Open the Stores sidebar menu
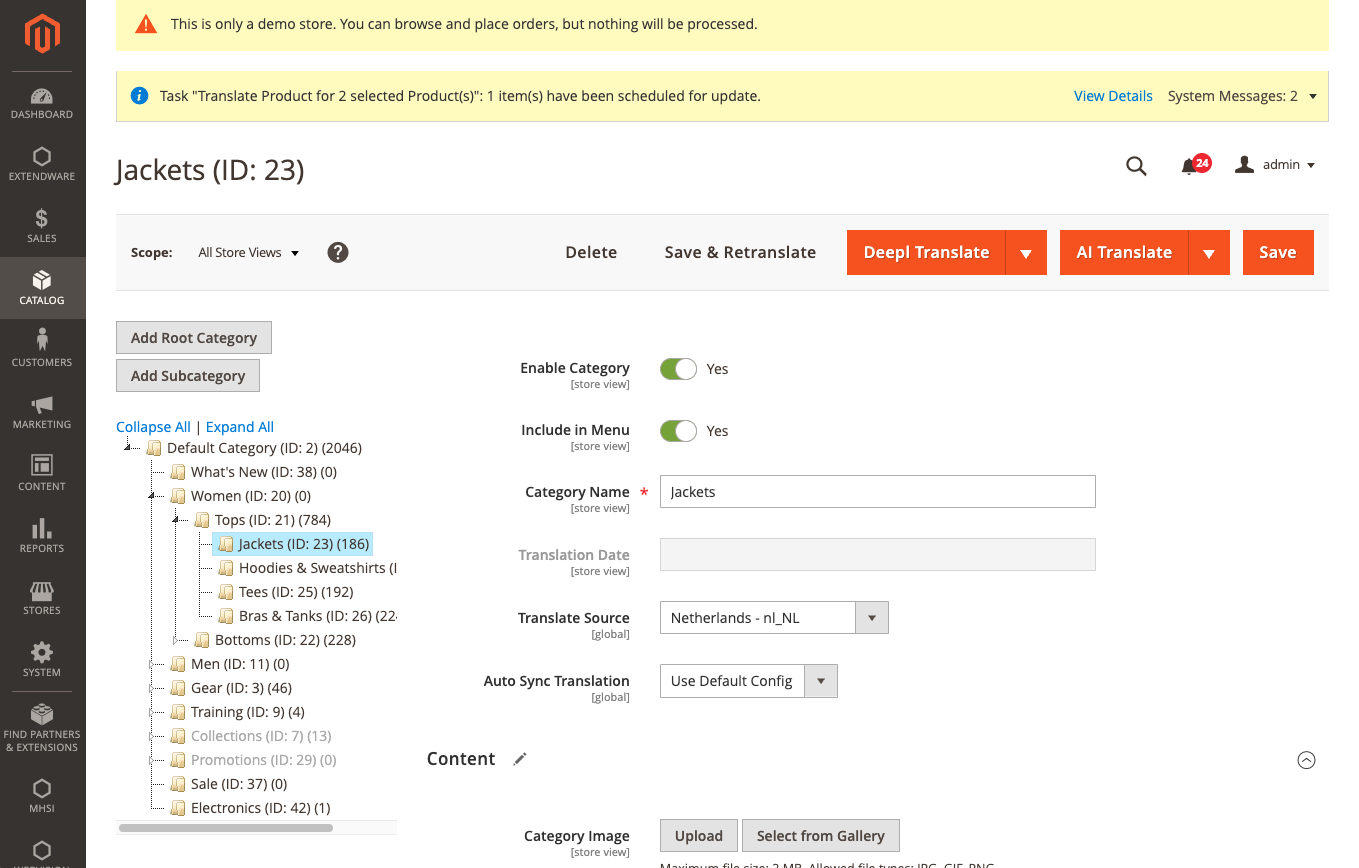Image resolution: width=1359 pixels, height=868 pixels. (42, 598)
